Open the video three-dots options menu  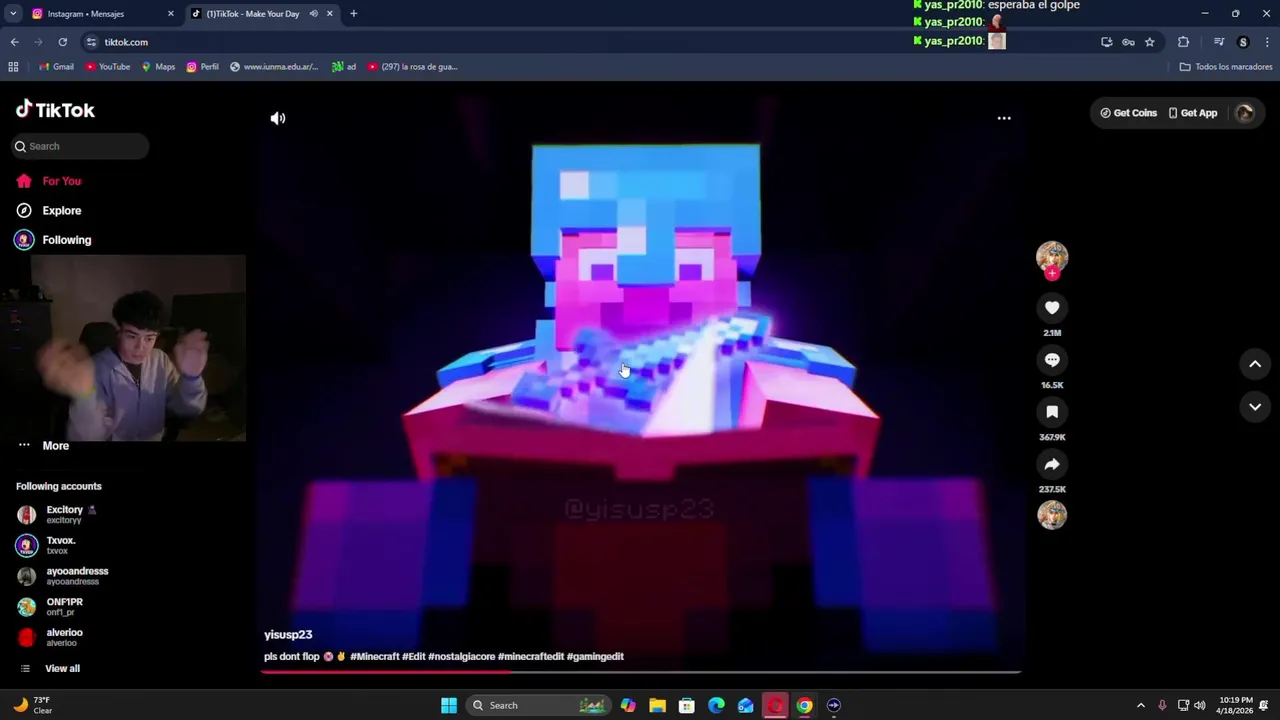(1004, 118)
